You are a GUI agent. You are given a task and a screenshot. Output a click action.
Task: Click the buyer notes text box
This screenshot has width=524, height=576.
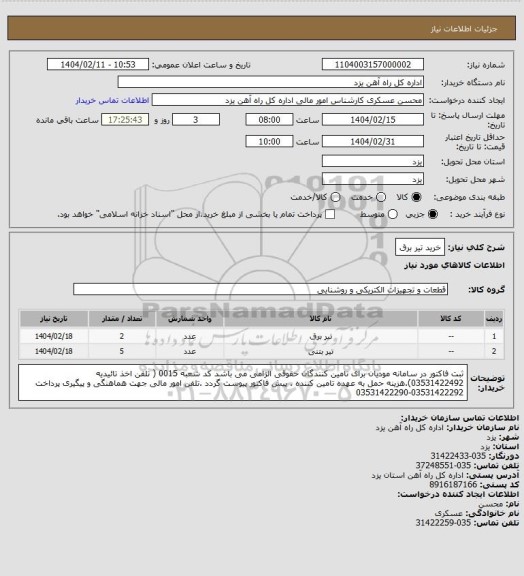point(243,382)
